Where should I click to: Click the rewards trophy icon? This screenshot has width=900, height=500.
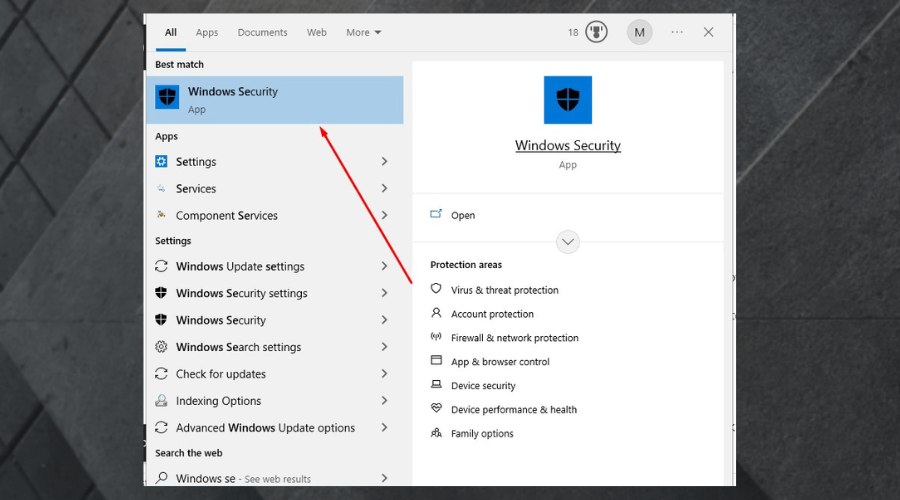coord(596,32)
